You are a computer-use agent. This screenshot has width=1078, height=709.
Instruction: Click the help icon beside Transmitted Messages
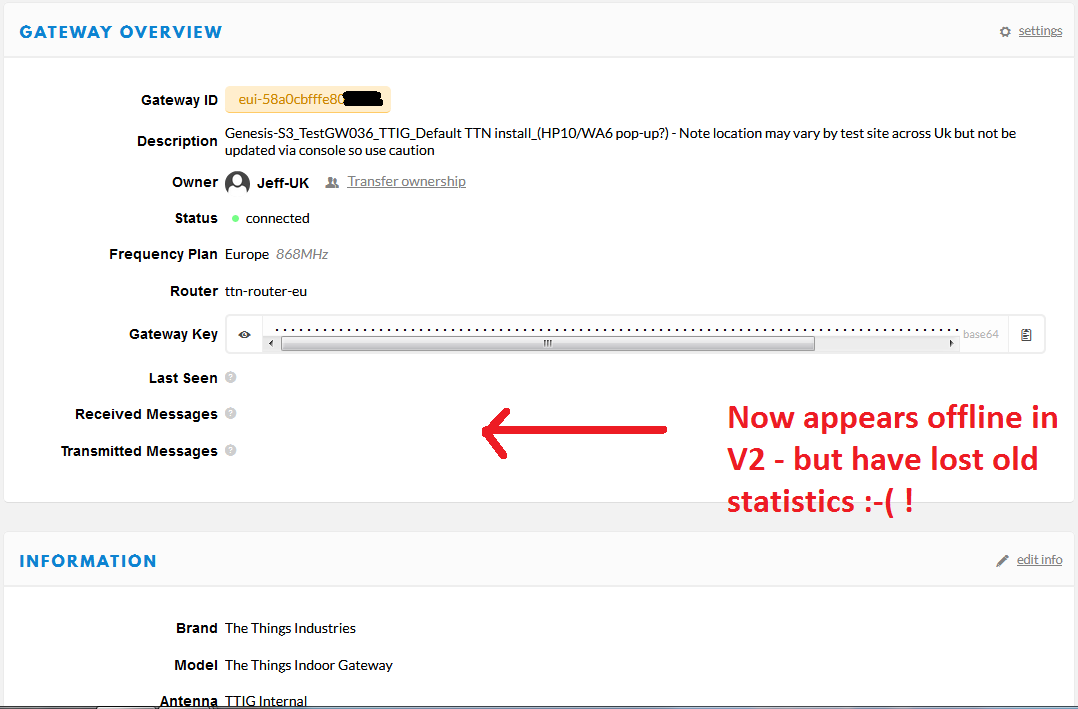231,451
